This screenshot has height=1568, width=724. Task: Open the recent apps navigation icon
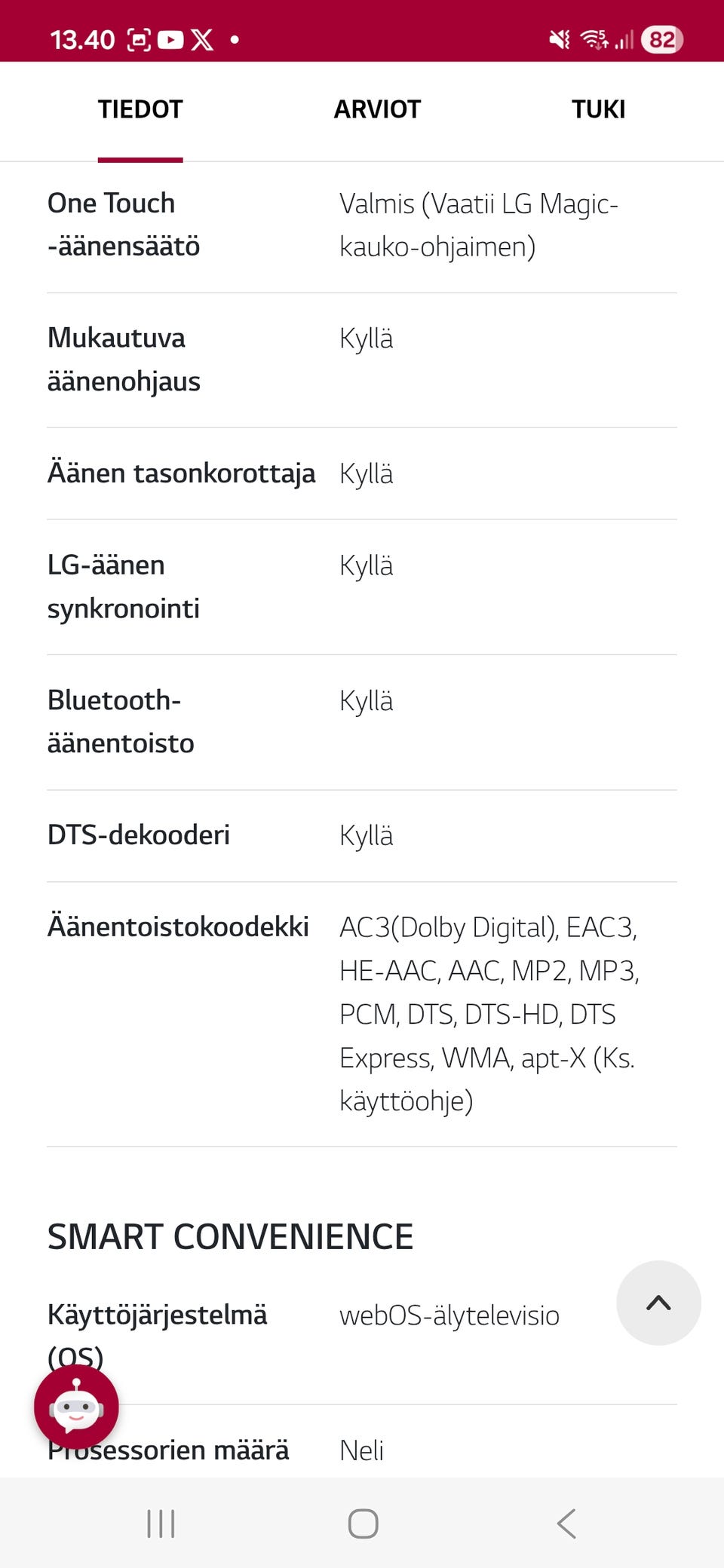click(x=161, y=1524)
